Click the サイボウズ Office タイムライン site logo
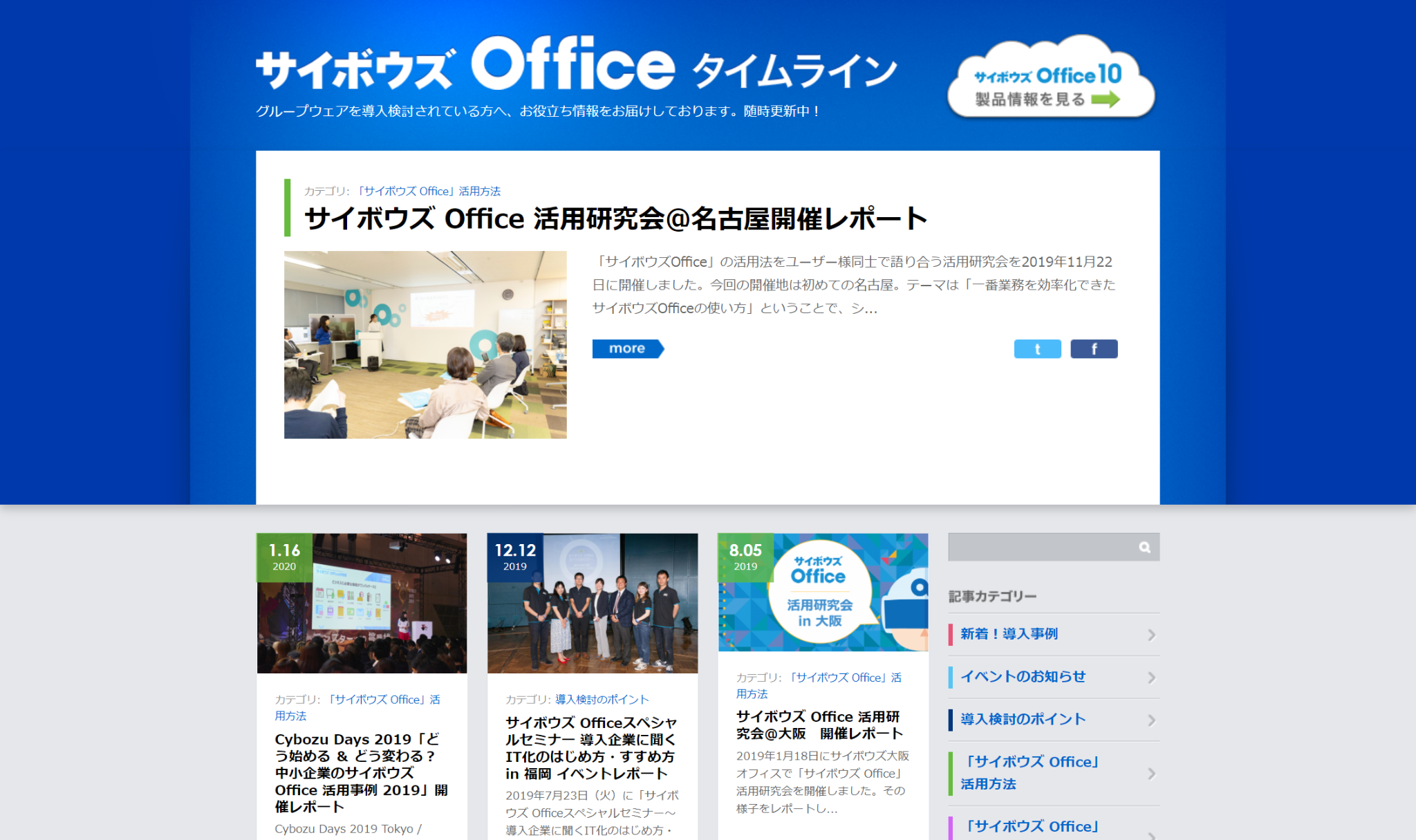 click(x=576, y=64)
